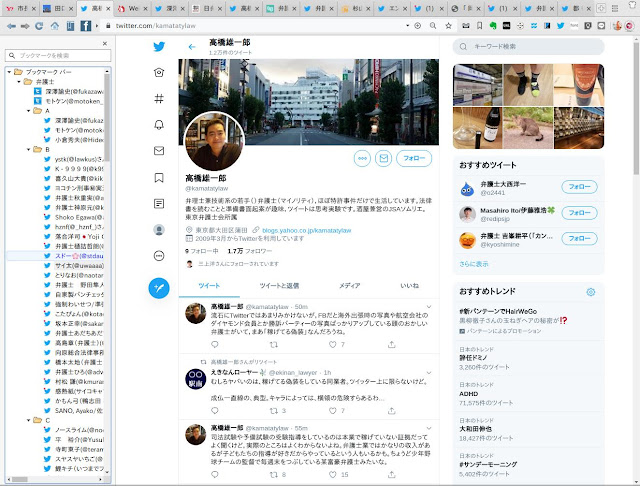Open the Bookmarks icon in Twitter sidebar
The width and height of the screenshot is (640, 486).
(159, 178)
